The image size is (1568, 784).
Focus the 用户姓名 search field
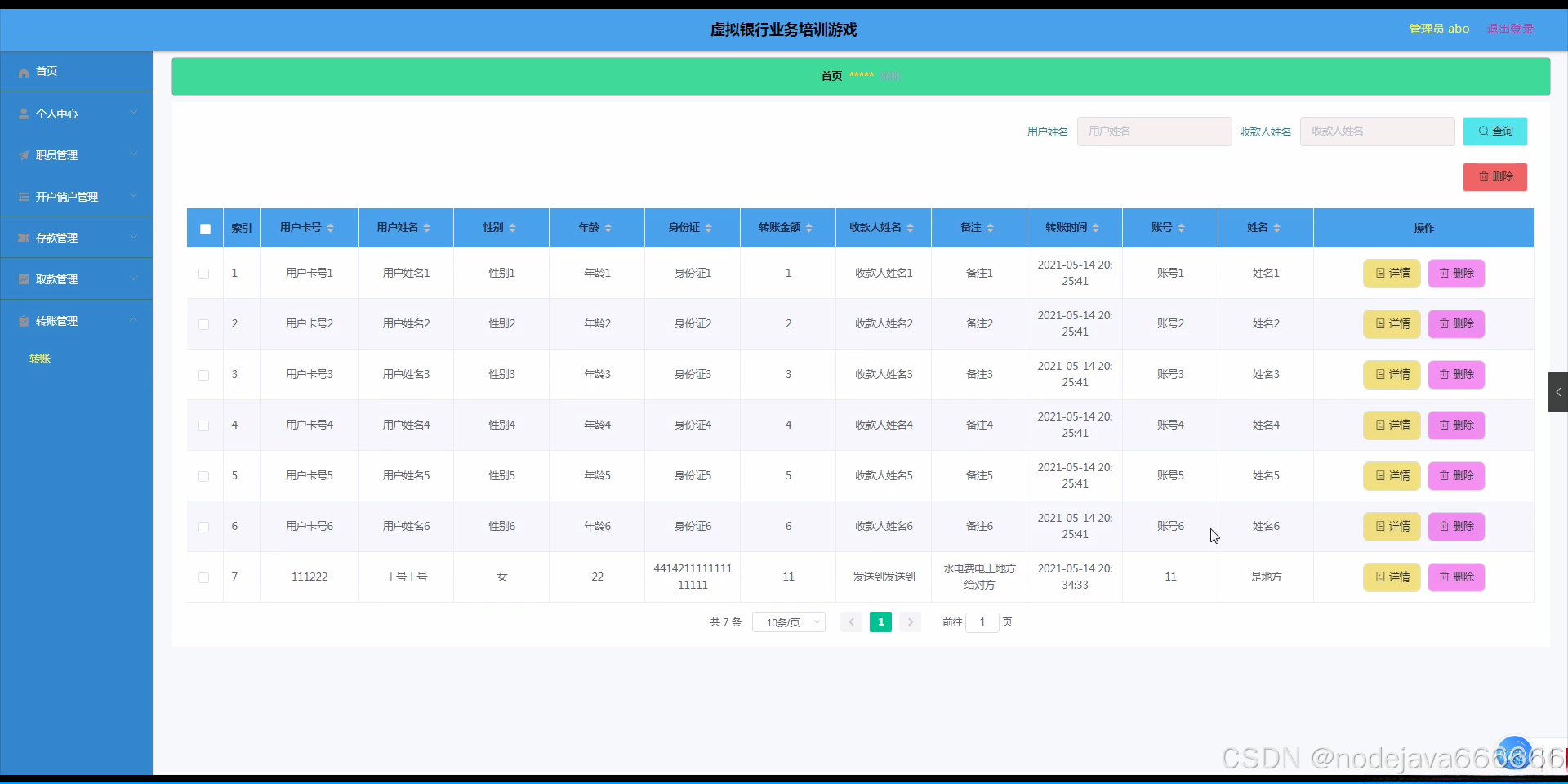point(1154,131)
